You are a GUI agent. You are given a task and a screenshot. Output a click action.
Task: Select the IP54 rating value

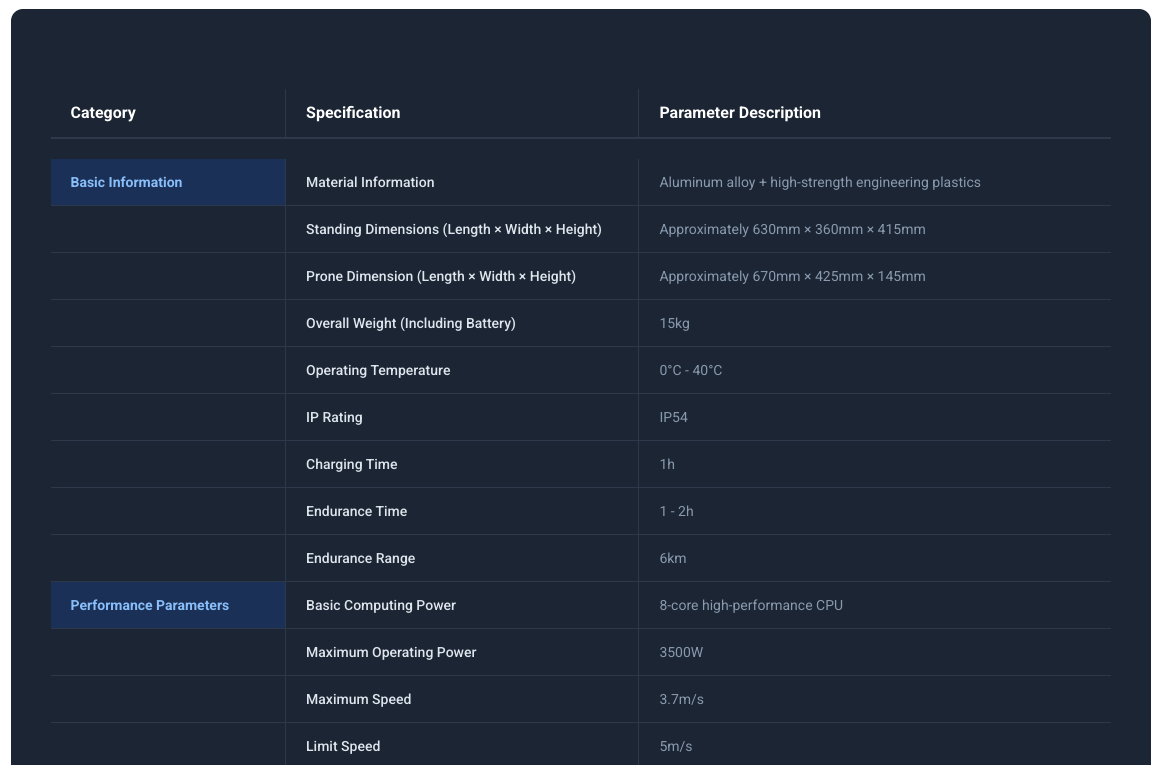coord(673,417)
